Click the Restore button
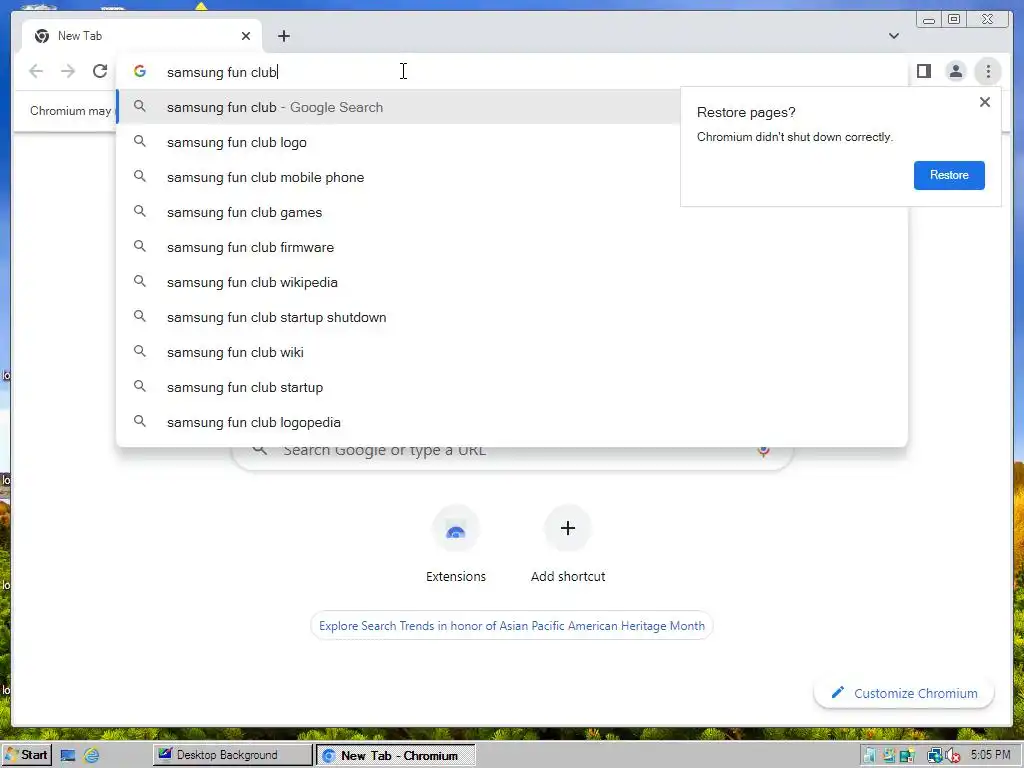The image size is (1024, 768). pos(949,175)
